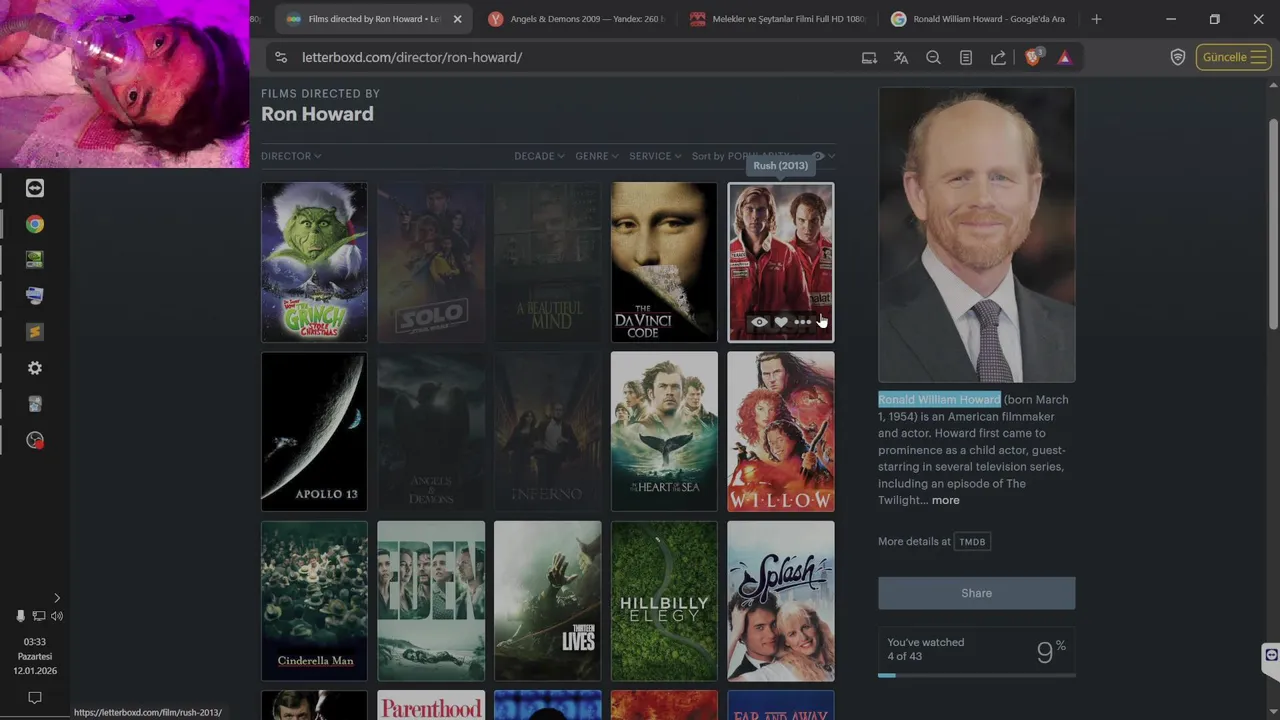Click the Share button
The image size is (1280, 720).
click(x=977, y=593)
